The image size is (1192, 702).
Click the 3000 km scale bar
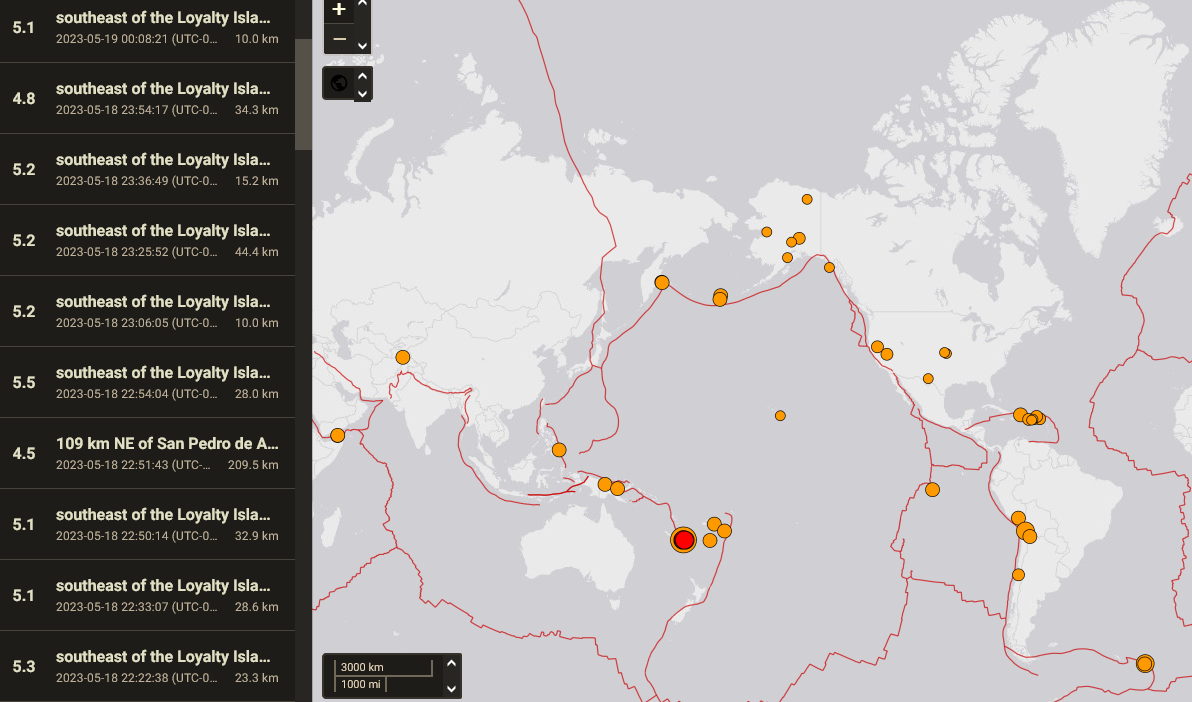pyautogui.click(x=384, y=667)
